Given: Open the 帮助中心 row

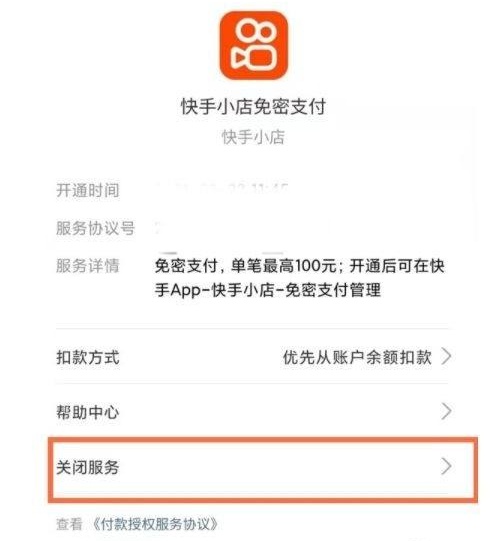Looking at the screenshot, I should [x=253, y=412].
